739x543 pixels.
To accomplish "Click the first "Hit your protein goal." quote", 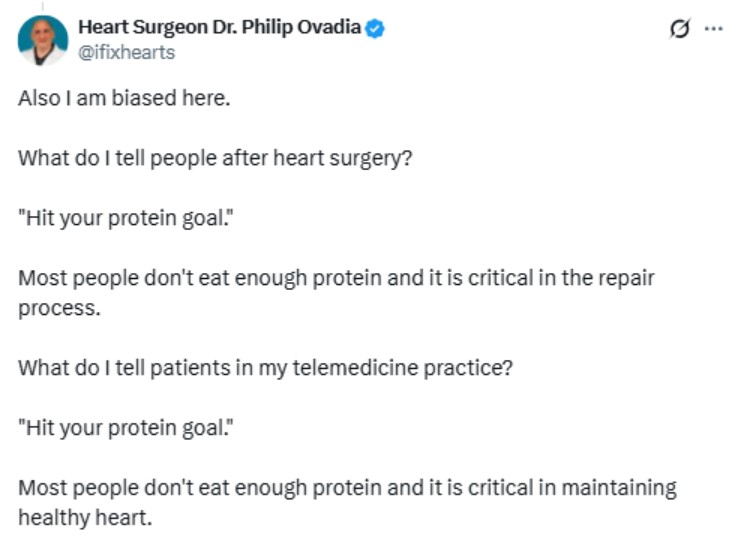I will pyautogui.click(x=120, y=219).
